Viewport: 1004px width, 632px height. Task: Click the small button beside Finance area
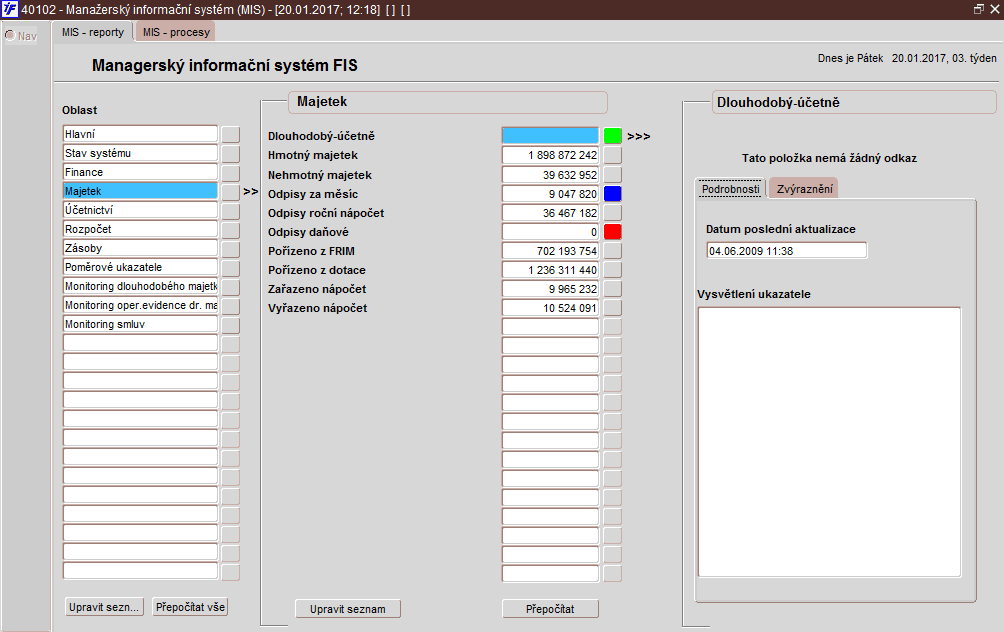click(230, 172)
